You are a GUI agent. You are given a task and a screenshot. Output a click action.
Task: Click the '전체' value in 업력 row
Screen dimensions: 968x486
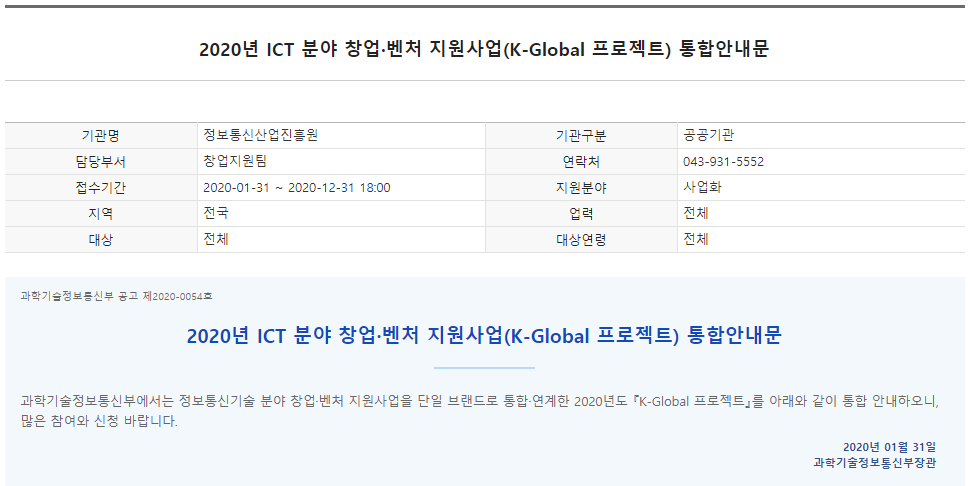(696, 213)
